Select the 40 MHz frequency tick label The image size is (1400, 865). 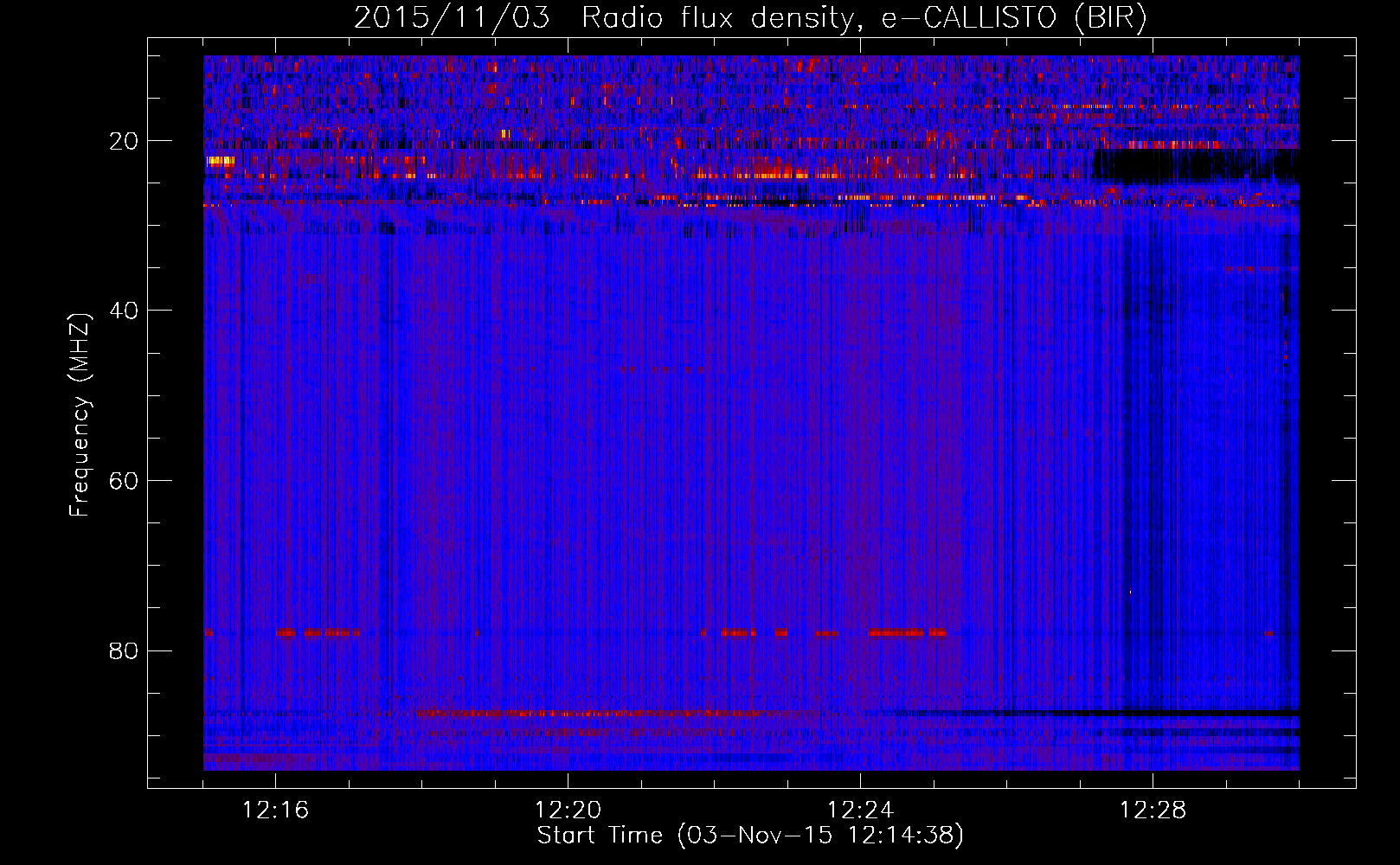point(124,311)
